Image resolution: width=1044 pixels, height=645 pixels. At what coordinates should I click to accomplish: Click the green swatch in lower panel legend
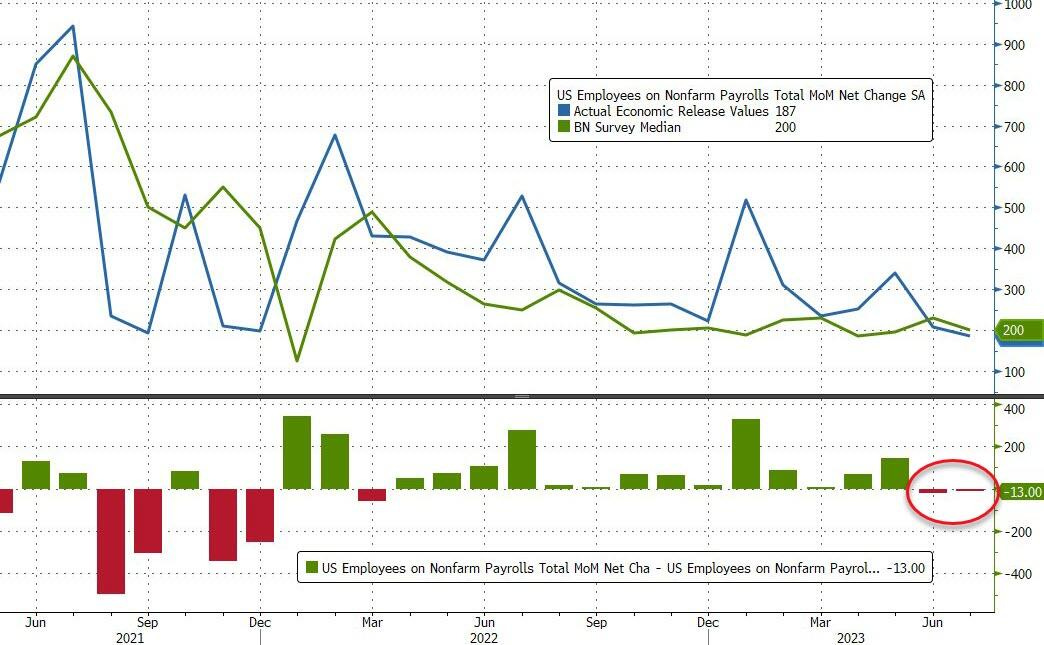click(x=311, y=569)
